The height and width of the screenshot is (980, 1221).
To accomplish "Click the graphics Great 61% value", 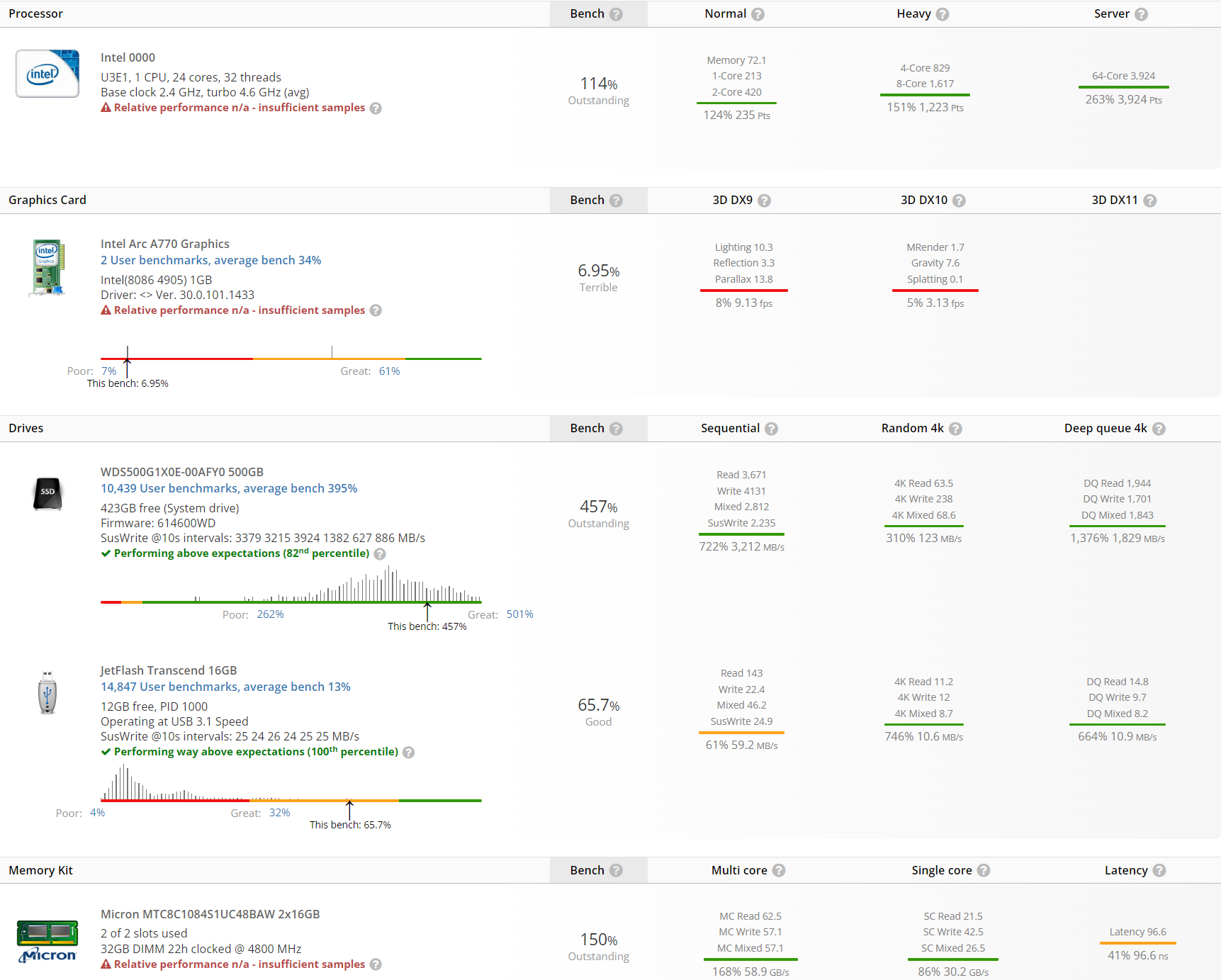I will click(x=389, y=371).
